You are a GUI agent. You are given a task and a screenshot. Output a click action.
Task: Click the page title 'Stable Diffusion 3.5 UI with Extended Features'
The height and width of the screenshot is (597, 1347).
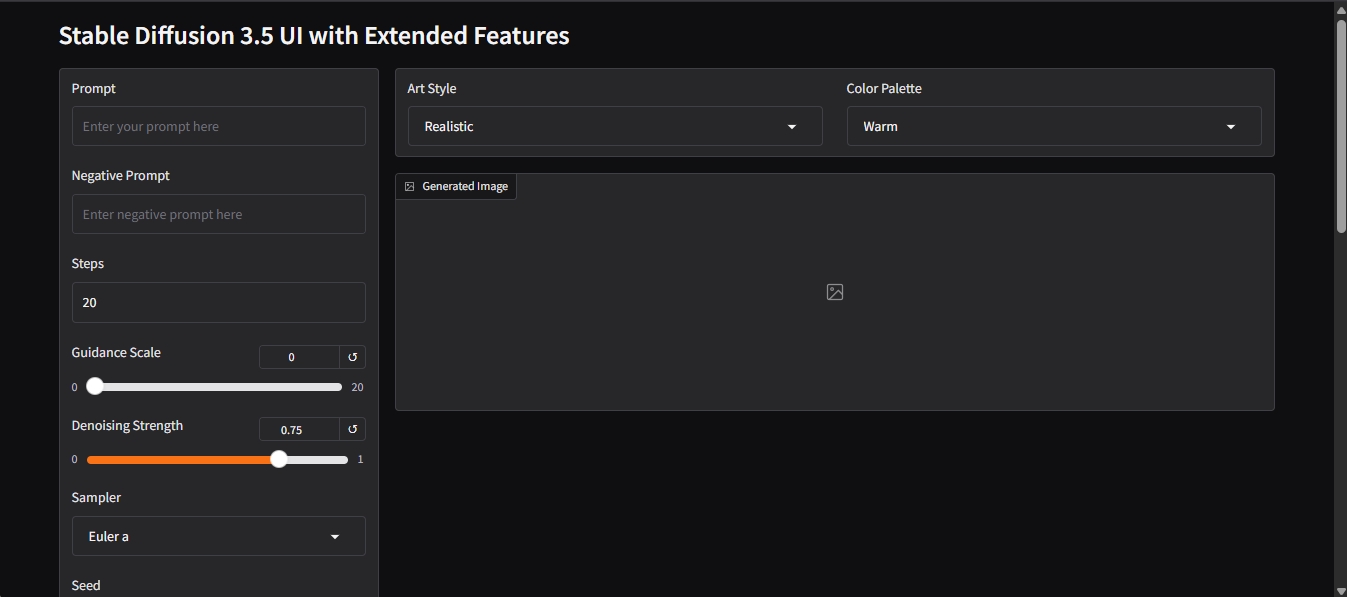tap(314, 36)
